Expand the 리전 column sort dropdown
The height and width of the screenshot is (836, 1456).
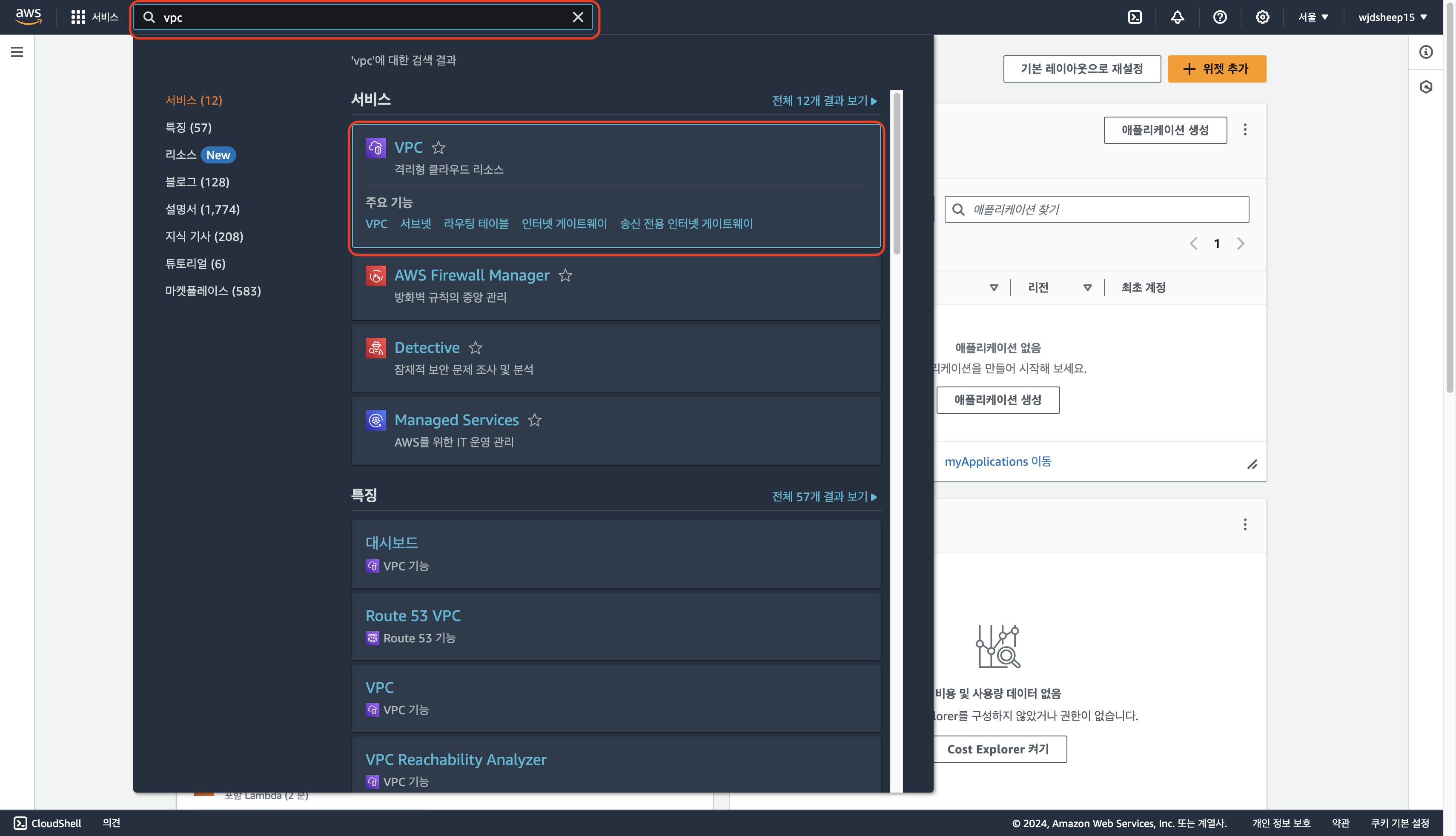1087,288
